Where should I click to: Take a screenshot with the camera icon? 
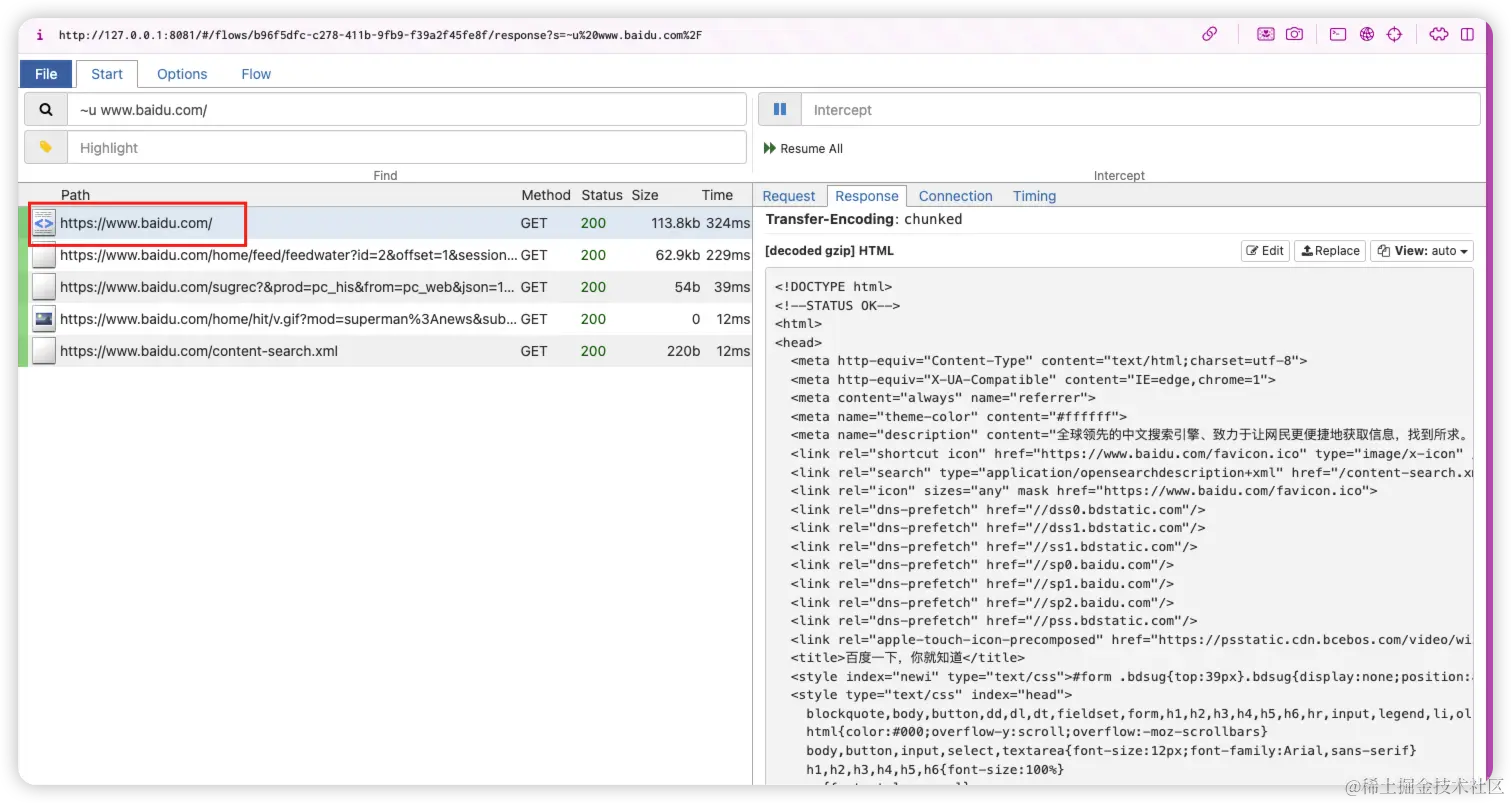[1294, 34]
